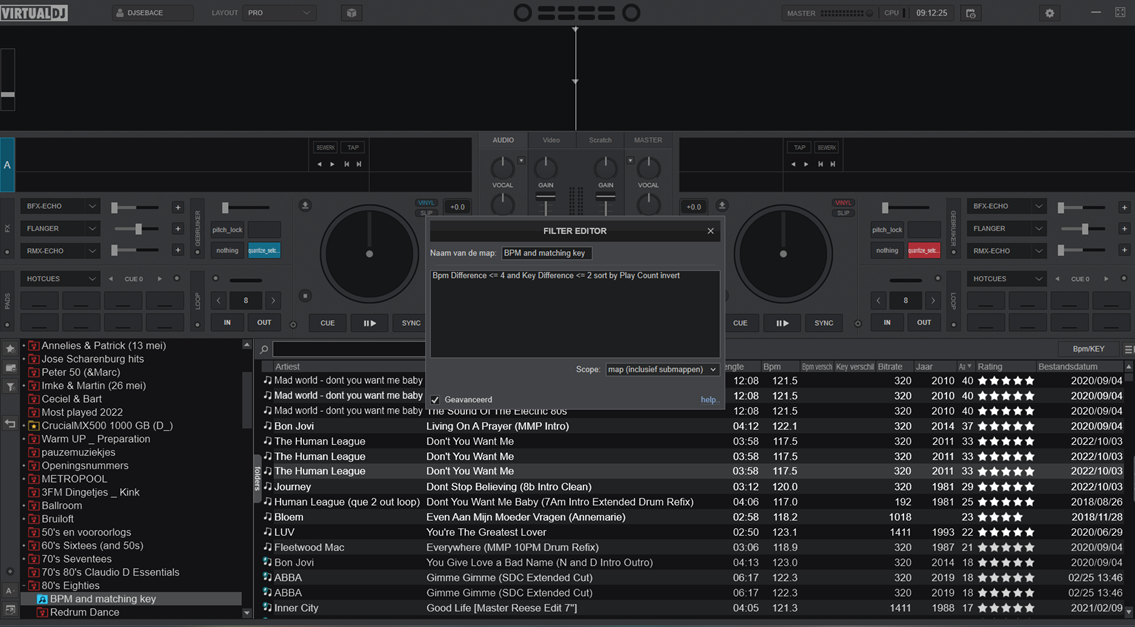Image resolution: width=1135 pixels, height=627 pixels.
Task: Adjust the FLANGER effect slider on the left deck
Action: (x=135, y=229)
